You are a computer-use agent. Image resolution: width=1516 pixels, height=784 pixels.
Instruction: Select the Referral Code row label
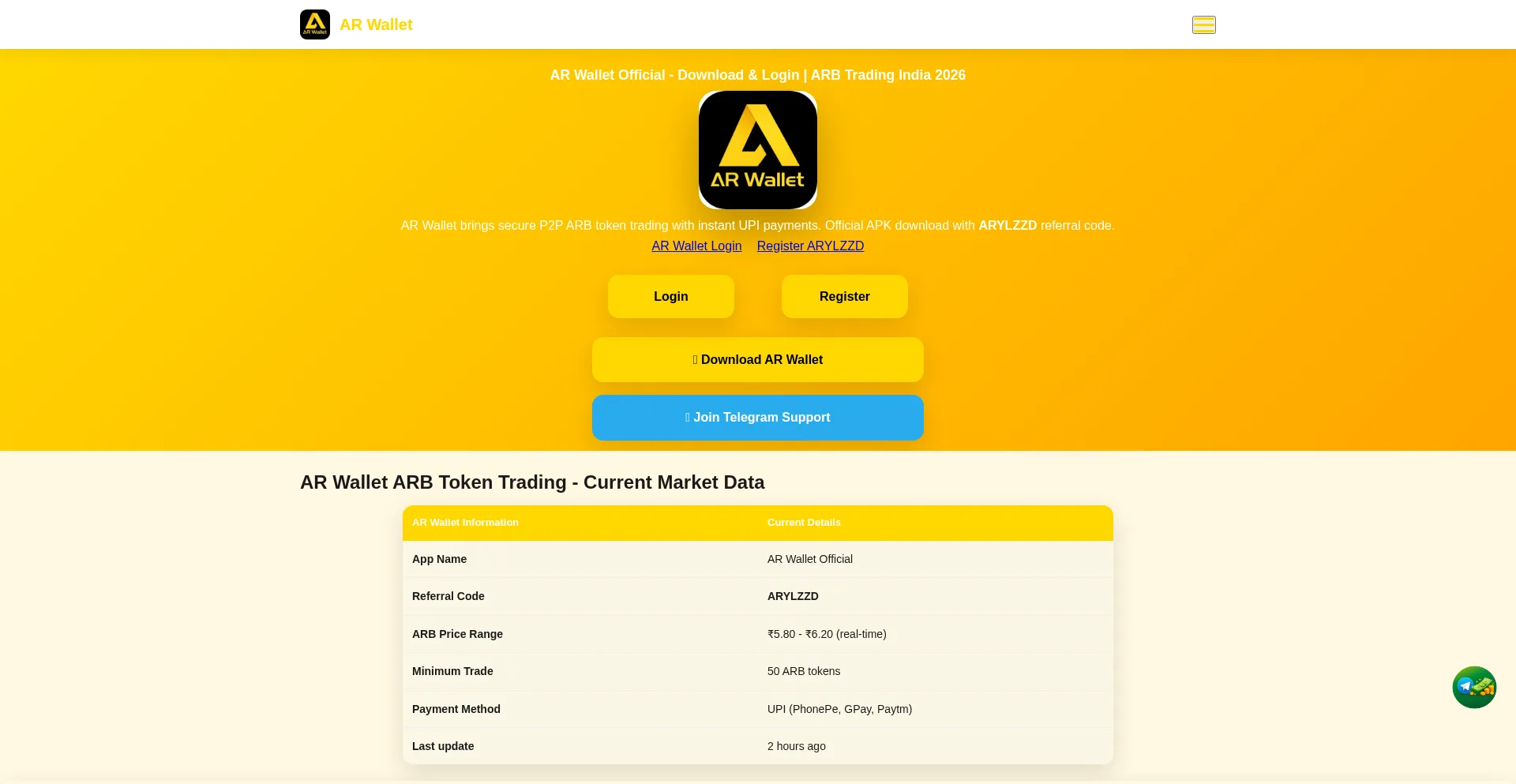448,596
